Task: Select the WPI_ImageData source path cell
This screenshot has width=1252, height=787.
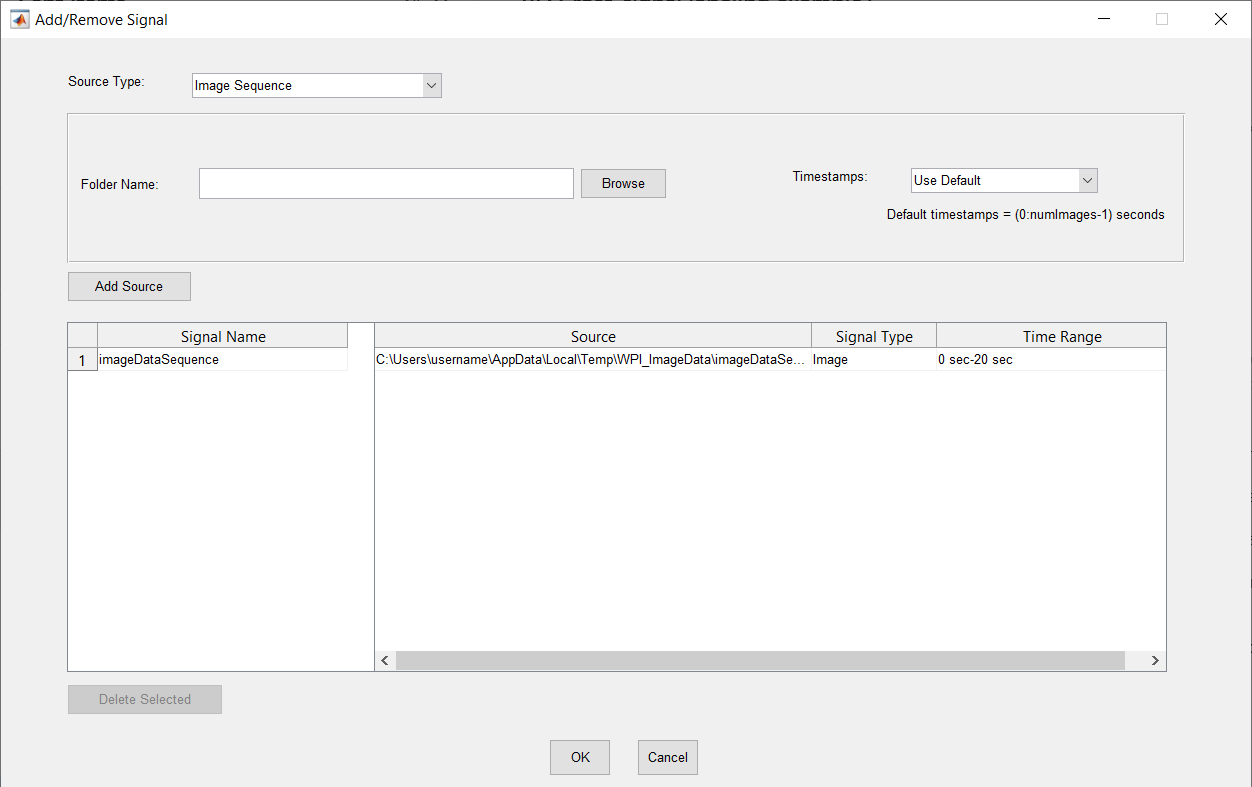Action: click(592, 360)
